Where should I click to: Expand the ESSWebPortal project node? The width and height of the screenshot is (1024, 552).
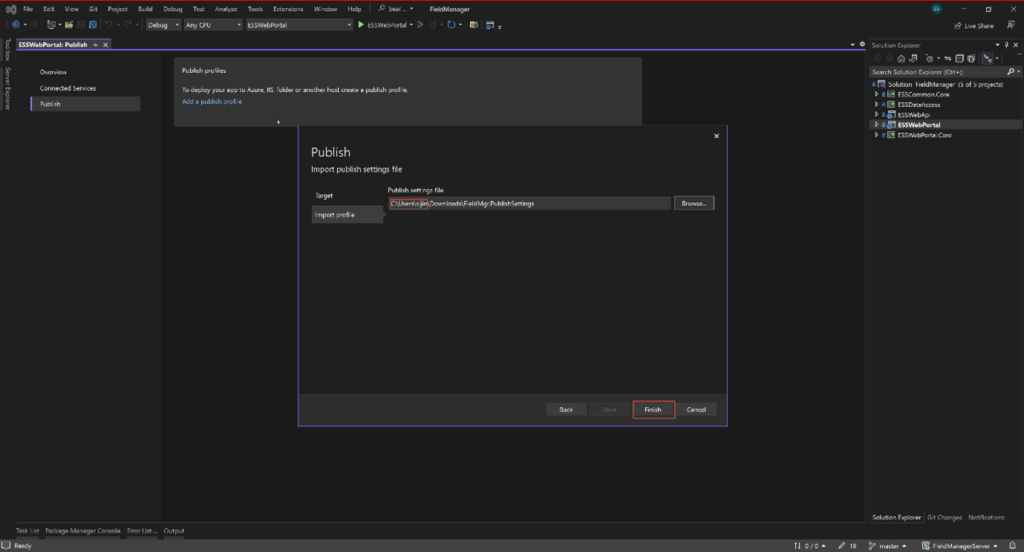click(x=876, y=125)
